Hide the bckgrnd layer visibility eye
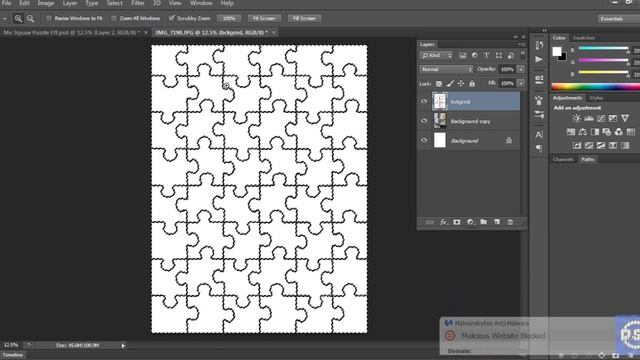The width and height of the screenshot is (640, 360). 424,101
